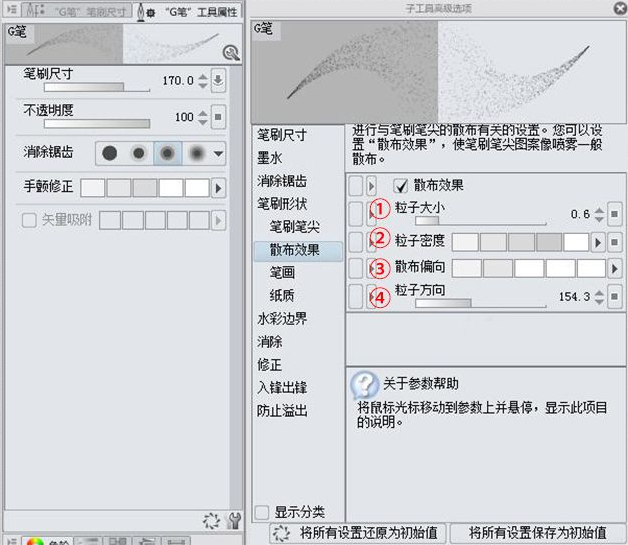
Task: Expand the arrow left of 散布效果 checkbox
Action: pos(371,186)
